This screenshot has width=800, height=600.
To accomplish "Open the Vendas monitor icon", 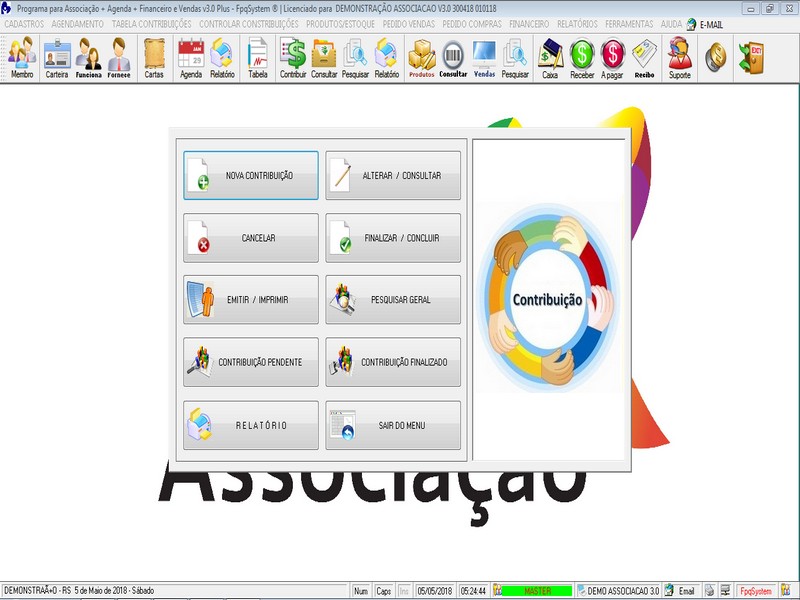I will click(484, 58).
